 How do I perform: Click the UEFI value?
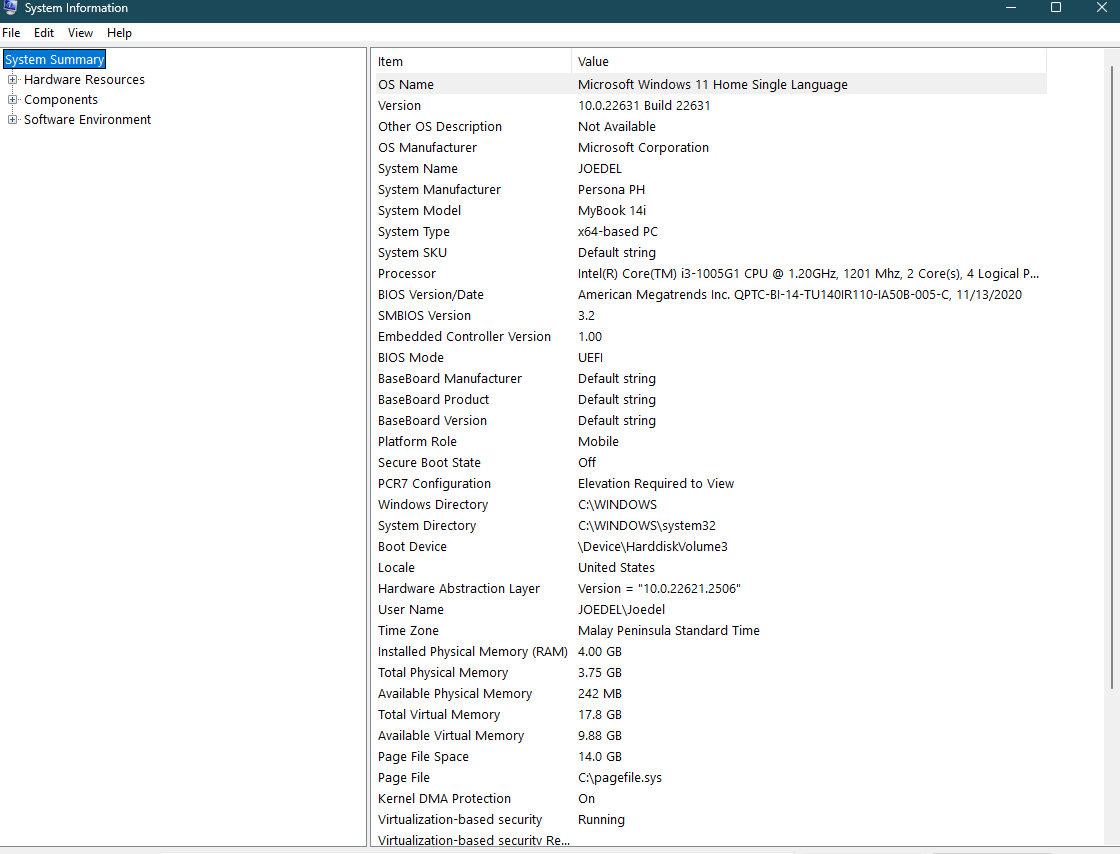(590, 357)
